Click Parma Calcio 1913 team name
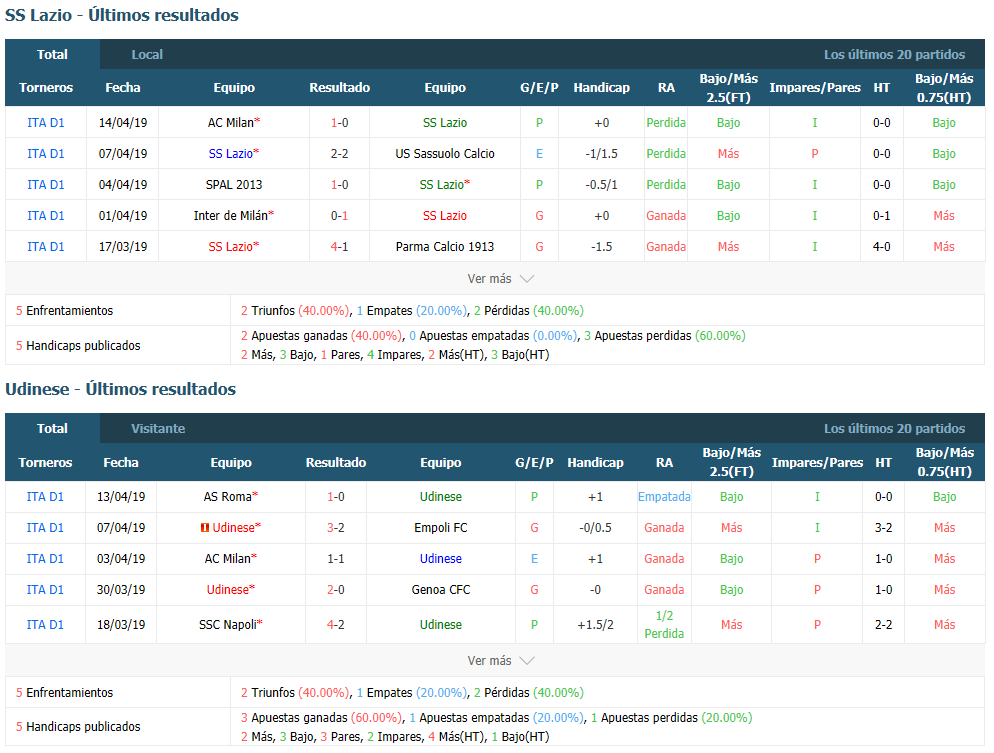This screenshot has height=753, width=994. coord(445,247)
